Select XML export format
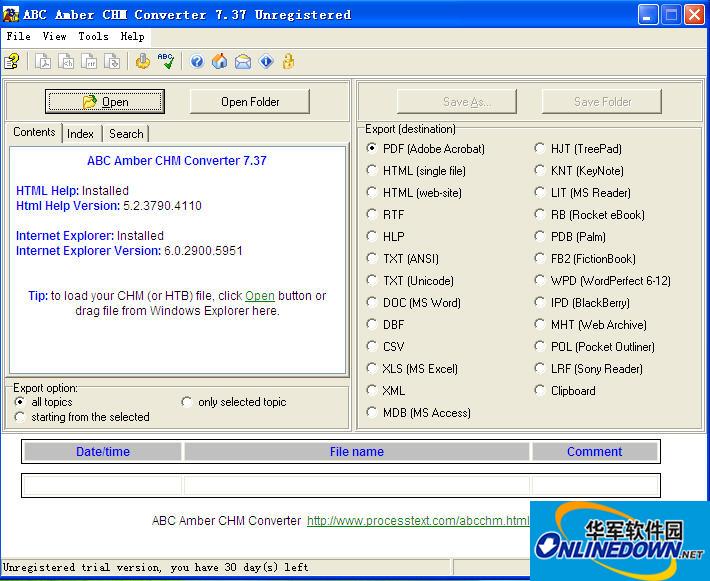Image resolution: width=710 pixels, height=581 pixels. click(386, 390)
